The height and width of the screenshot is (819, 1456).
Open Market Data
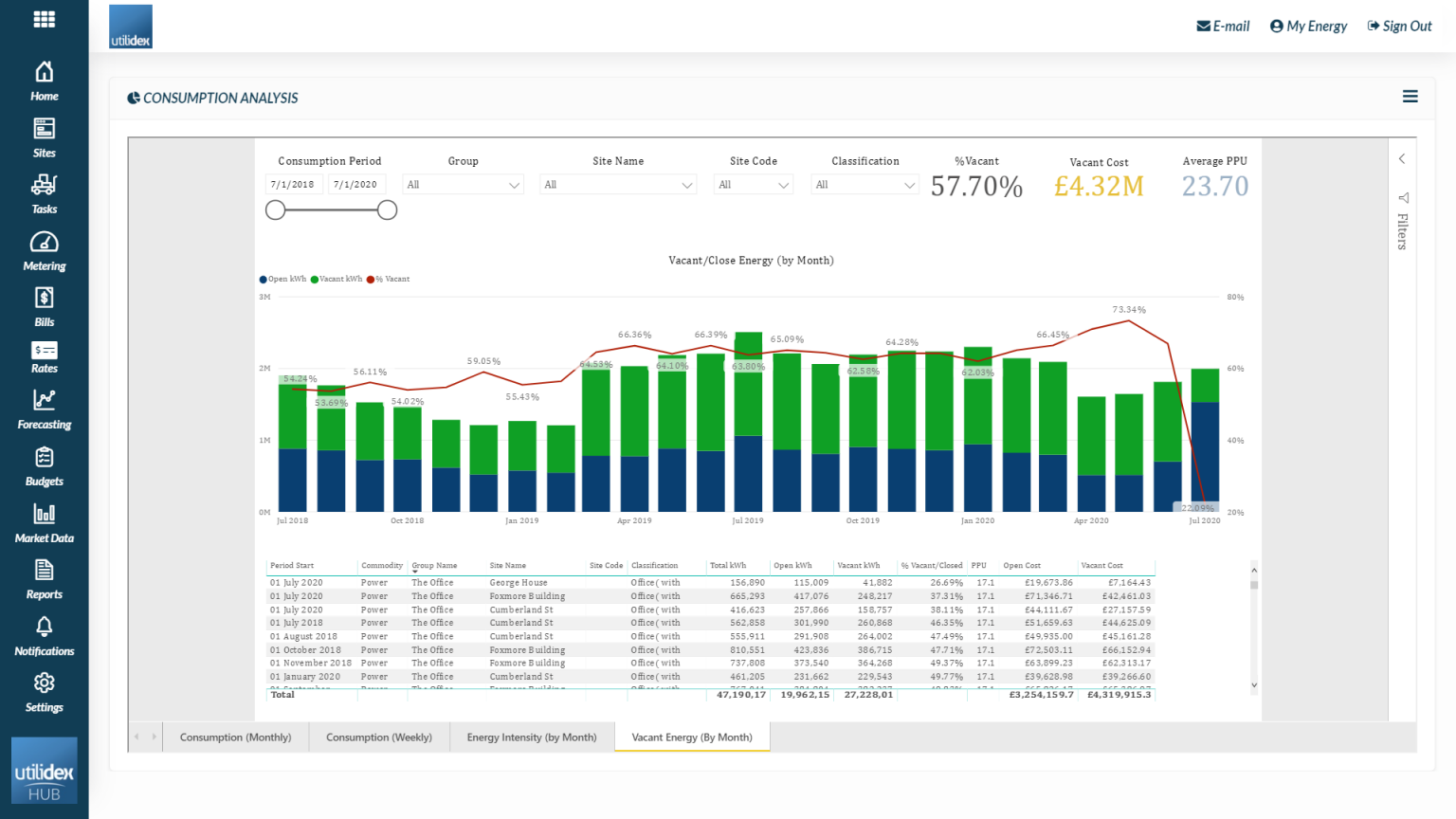click(x=44, y=521)
